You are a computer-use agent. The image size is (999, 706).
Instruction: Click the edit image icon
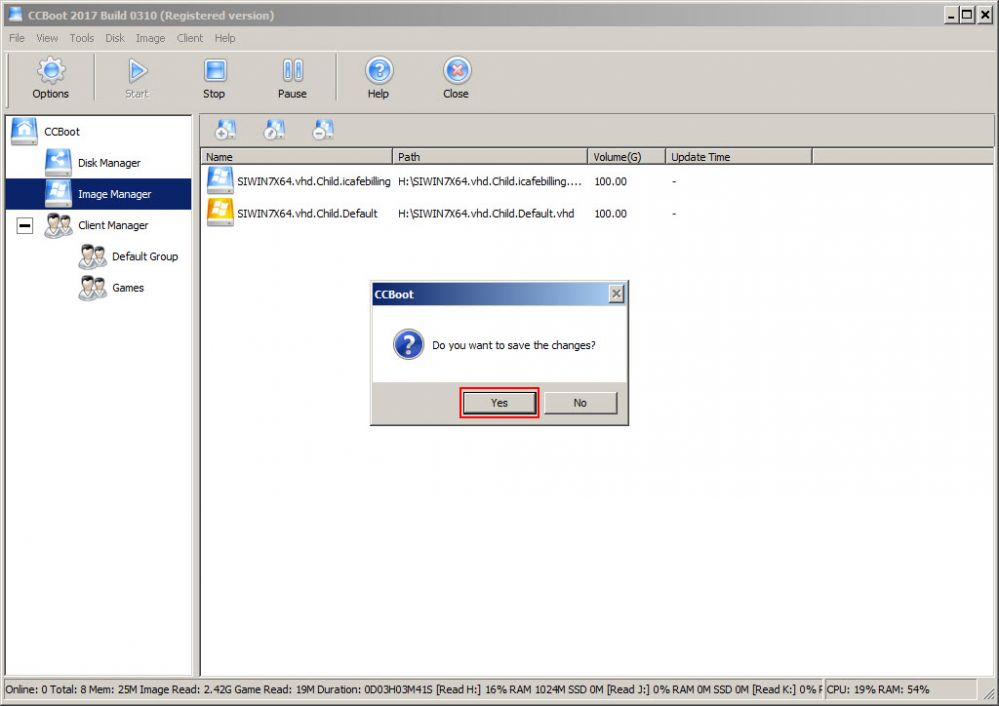pos(274,129)
